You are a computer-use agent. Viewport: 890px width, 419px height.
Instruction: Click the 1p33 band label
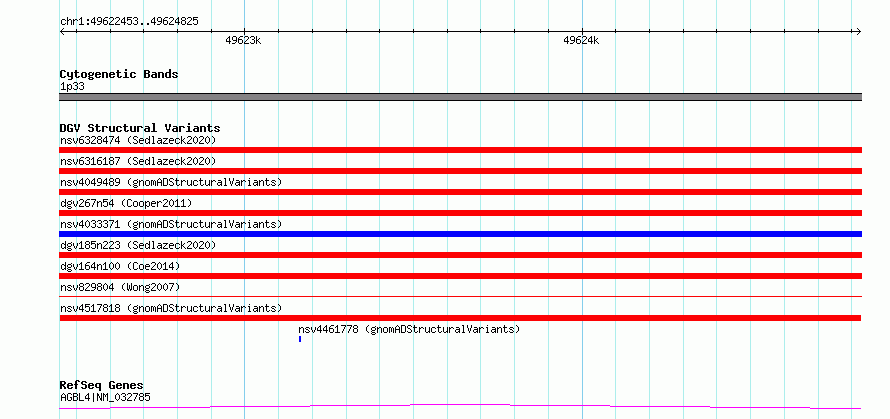72,87
